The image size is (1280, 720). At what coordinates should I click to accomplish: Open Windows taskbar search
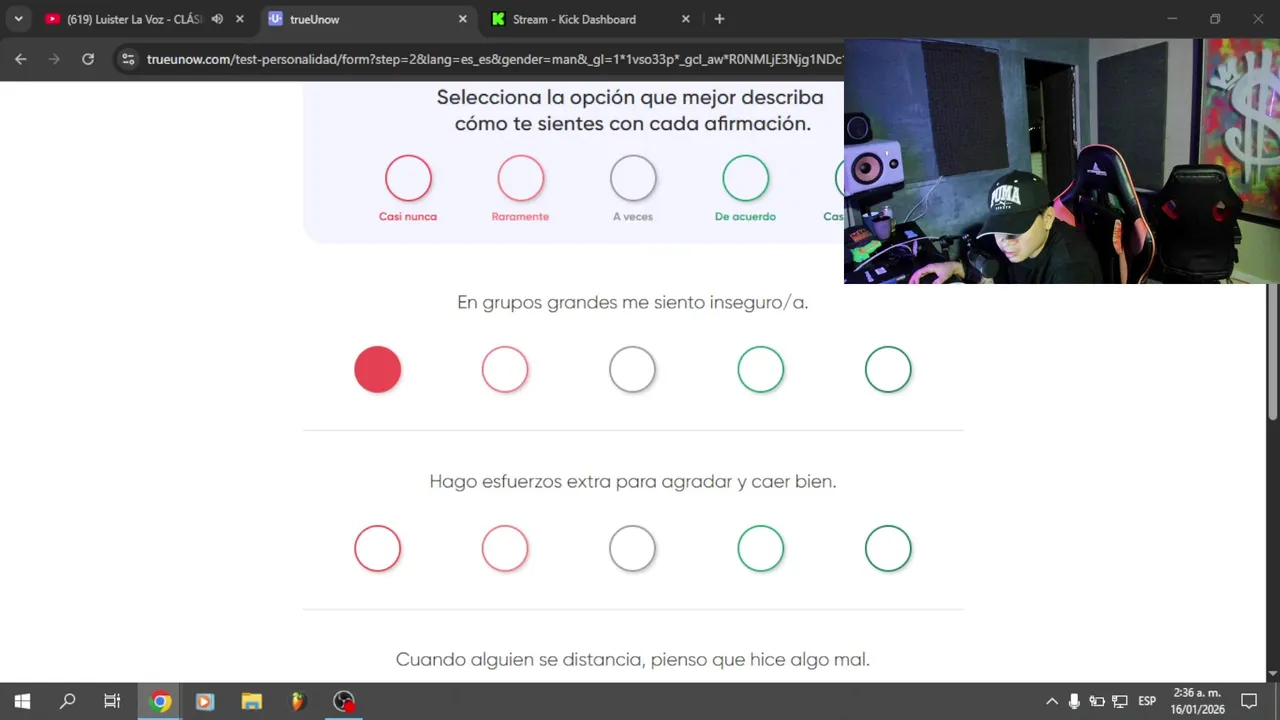pyautogui.click(x=67, y=701)
